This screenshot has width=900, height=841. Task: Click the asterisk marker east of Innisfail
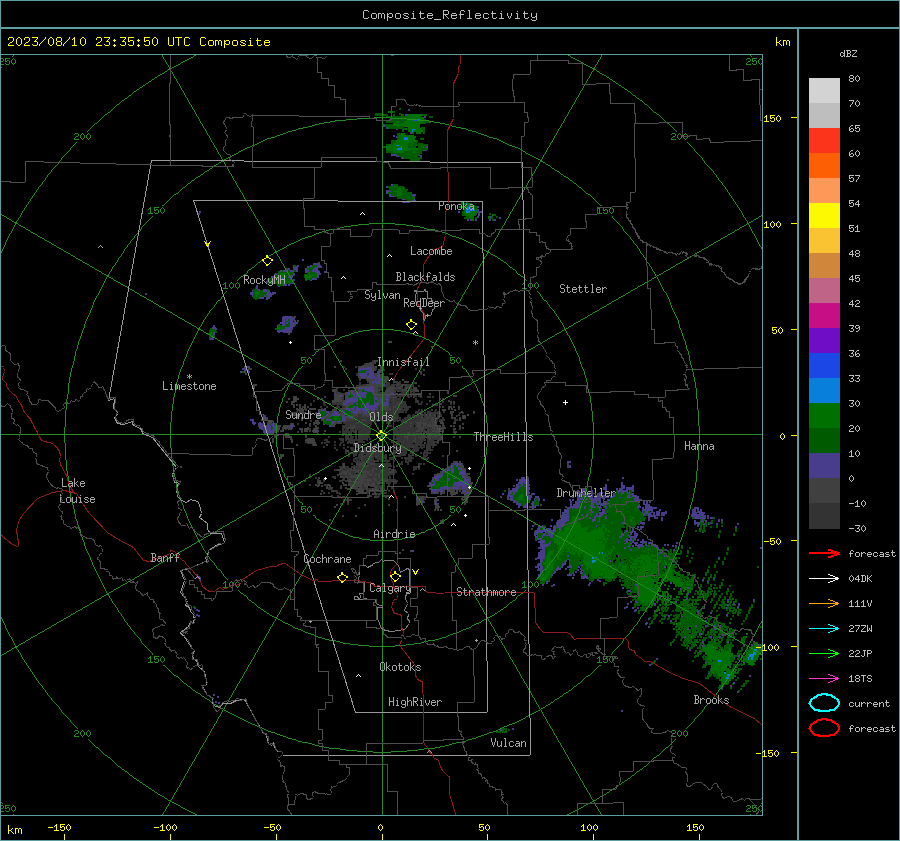click(475, 343)
